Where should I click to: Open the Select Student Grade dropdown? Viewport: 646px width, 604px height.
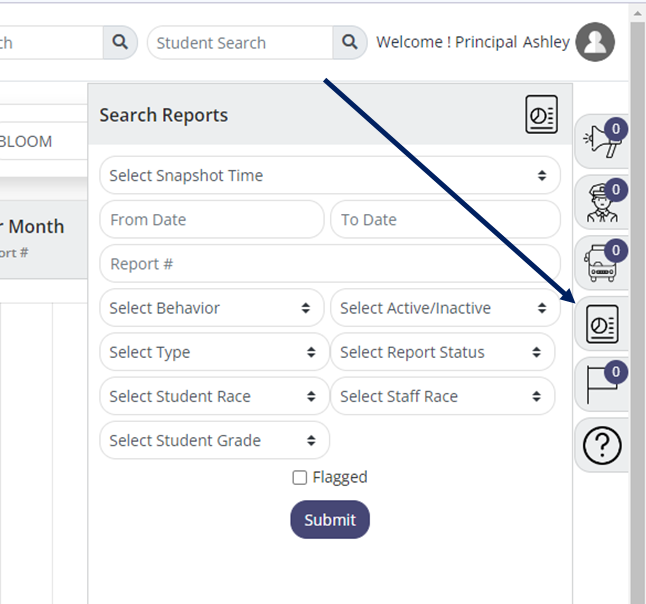214,440
